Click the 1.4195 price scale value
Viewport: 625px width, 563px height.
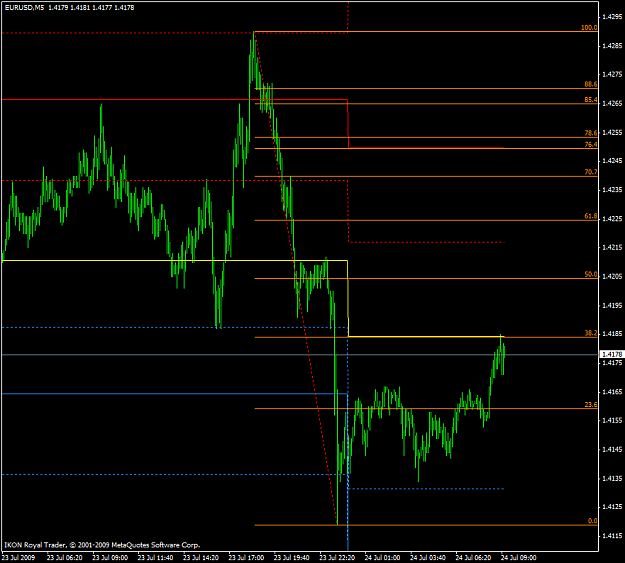pyautogui.click(x=612, y=305)
